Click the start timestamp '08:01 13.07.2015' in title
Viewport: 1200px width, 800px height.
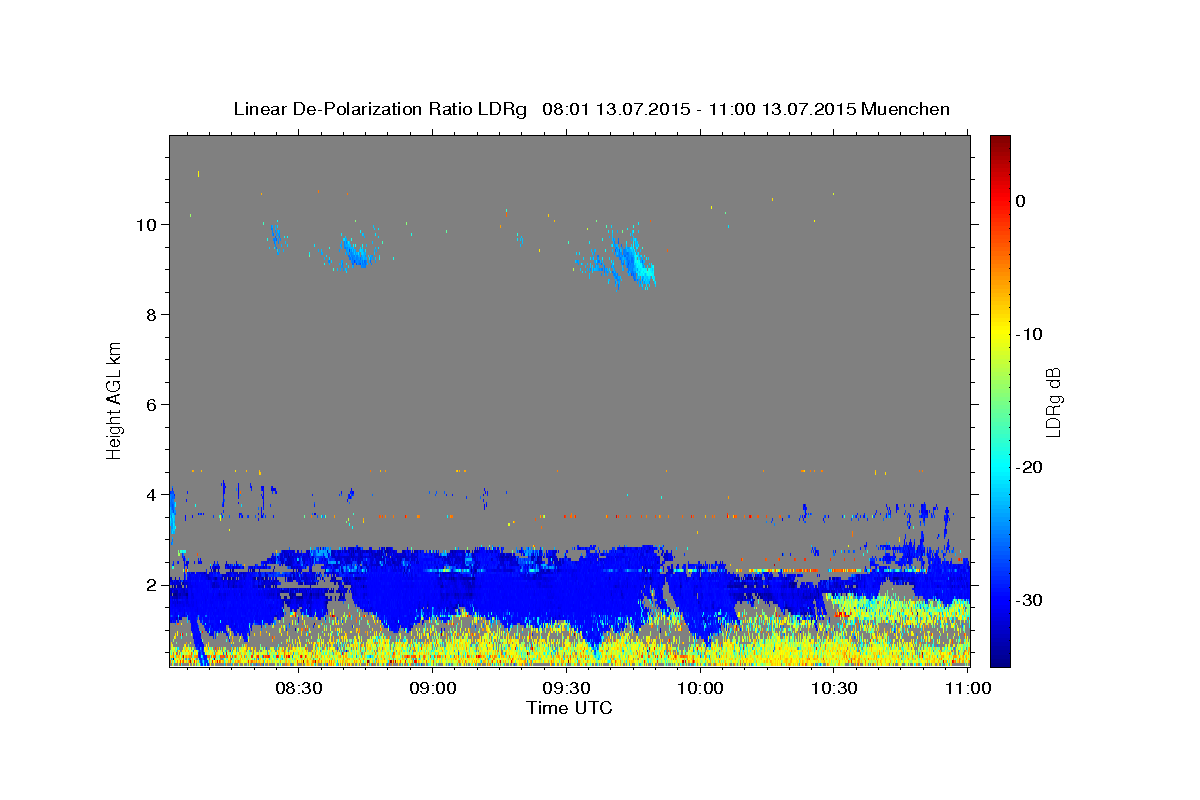[x=615, y=109]
